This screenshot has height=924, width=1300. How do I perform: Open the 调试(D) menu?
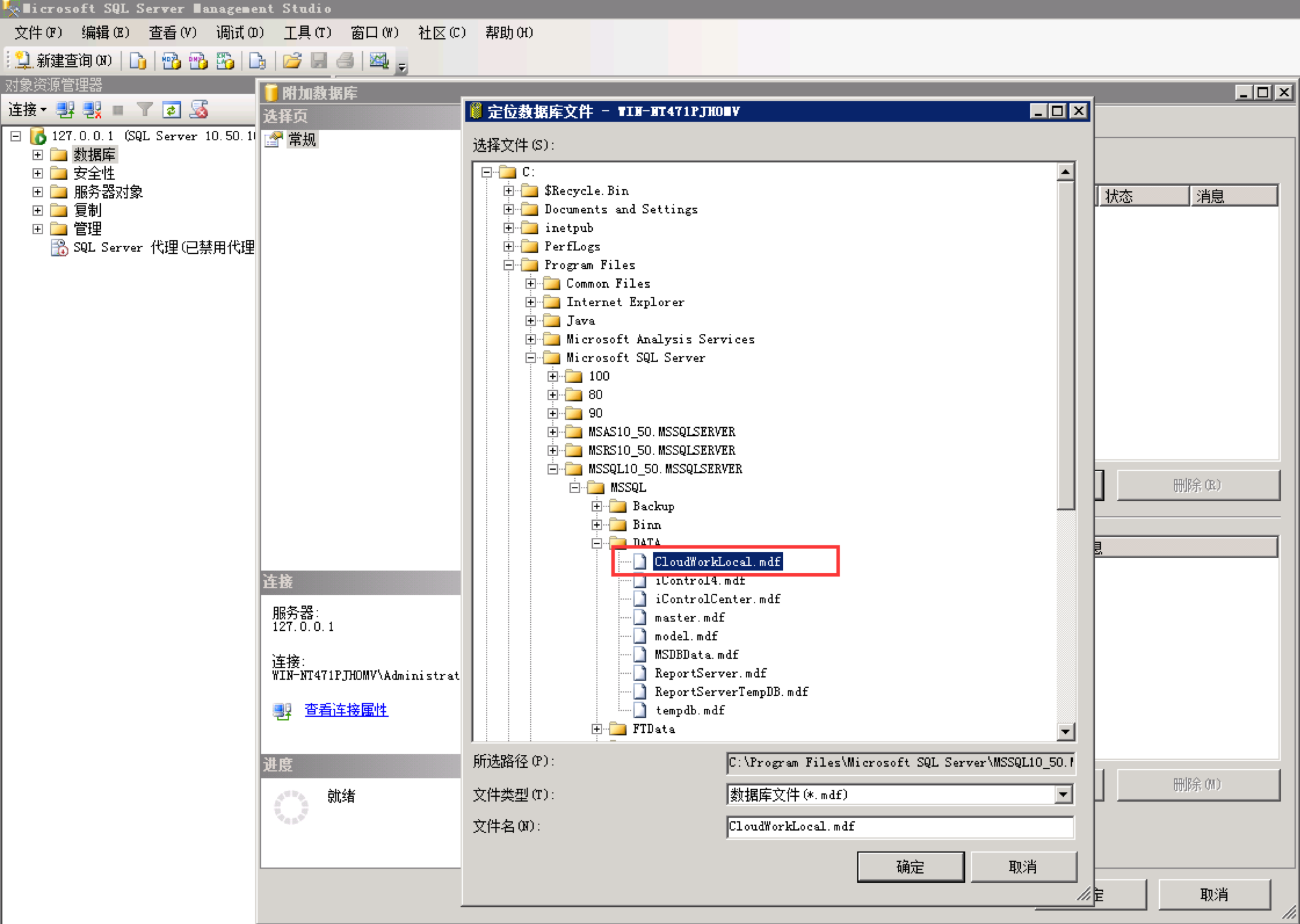coord(240,33)
